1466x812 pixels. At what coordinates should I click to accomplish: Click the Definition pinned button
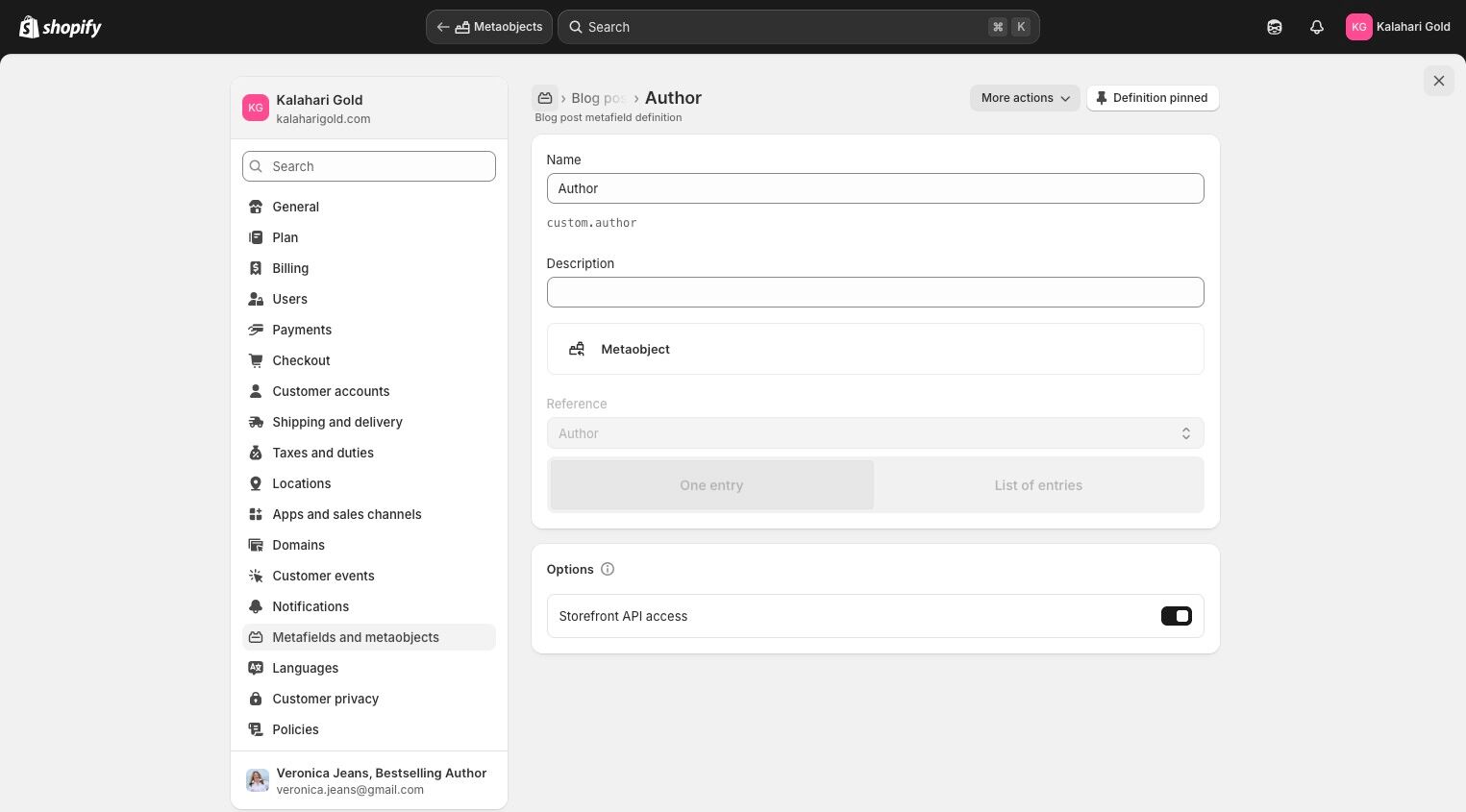tap(1153, 98)
